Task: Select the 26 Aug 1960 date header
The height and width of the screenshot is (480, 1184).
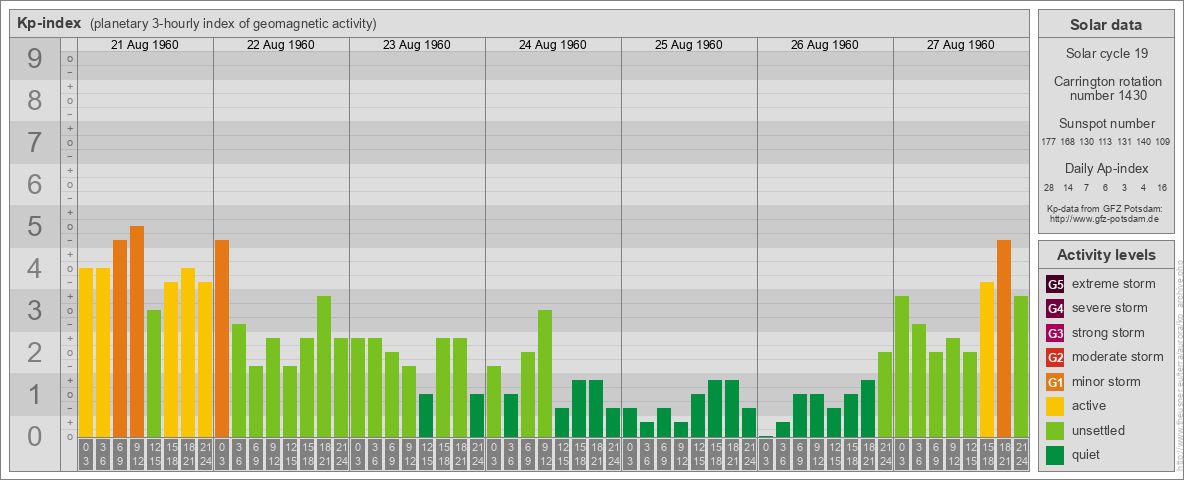Action: [x=825, y=45]
